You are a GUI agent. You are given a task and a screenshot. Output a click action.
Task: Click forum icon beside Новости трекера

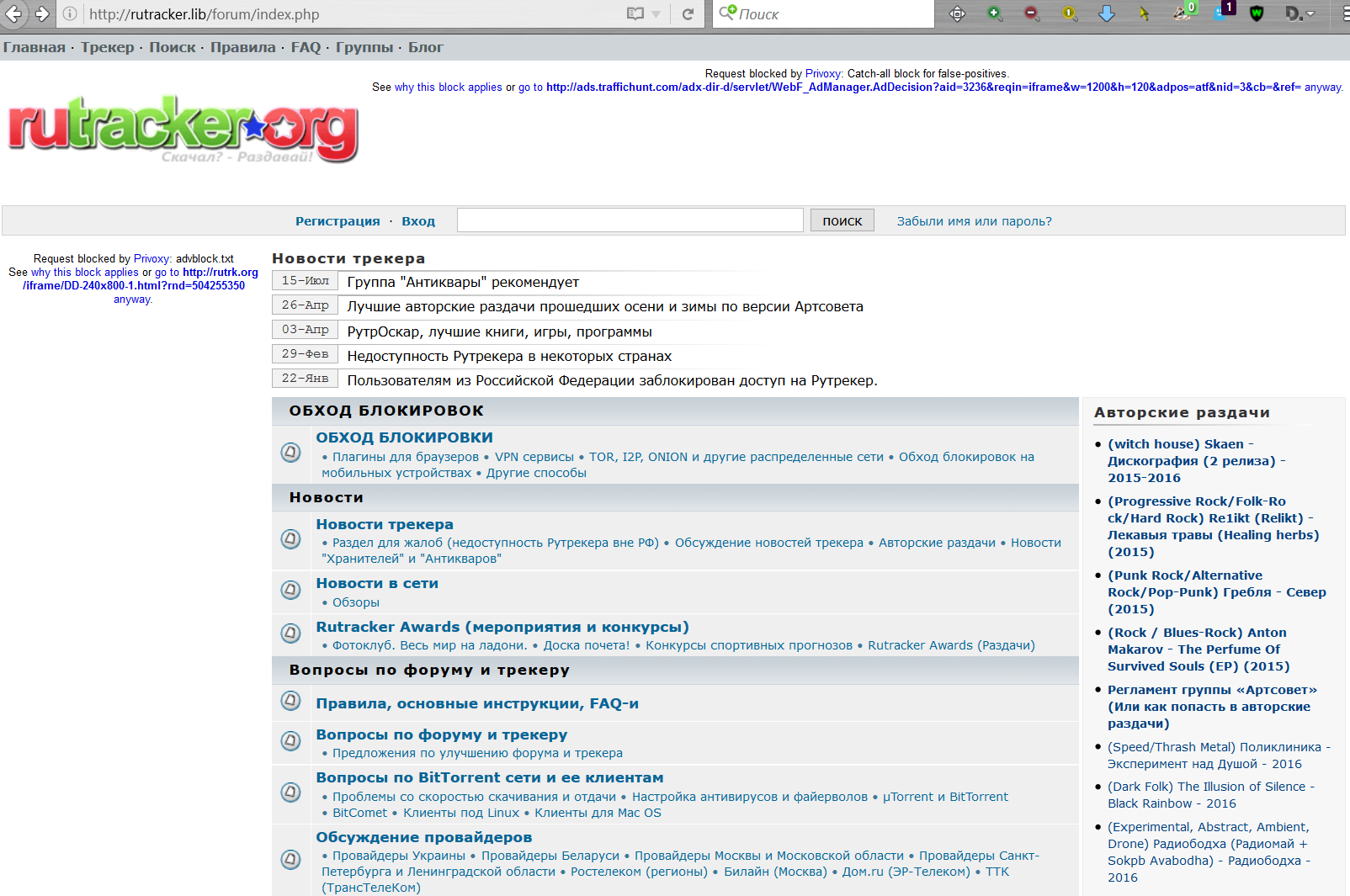[290, 538]
